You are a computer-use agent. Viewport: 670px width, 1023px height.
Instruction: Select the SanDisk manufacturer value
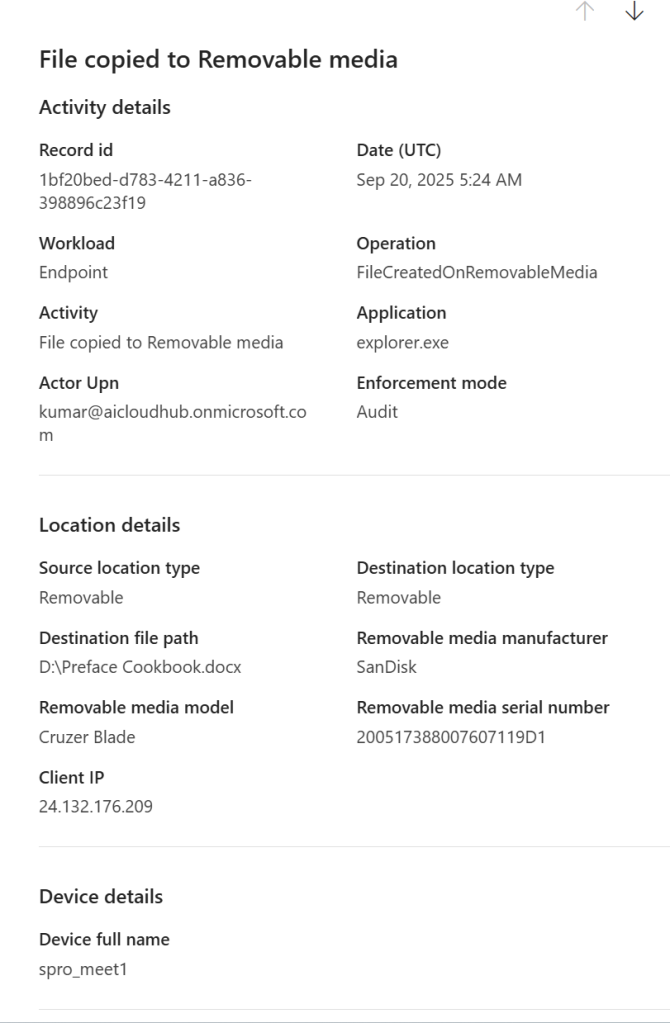(x=386, y=667)
